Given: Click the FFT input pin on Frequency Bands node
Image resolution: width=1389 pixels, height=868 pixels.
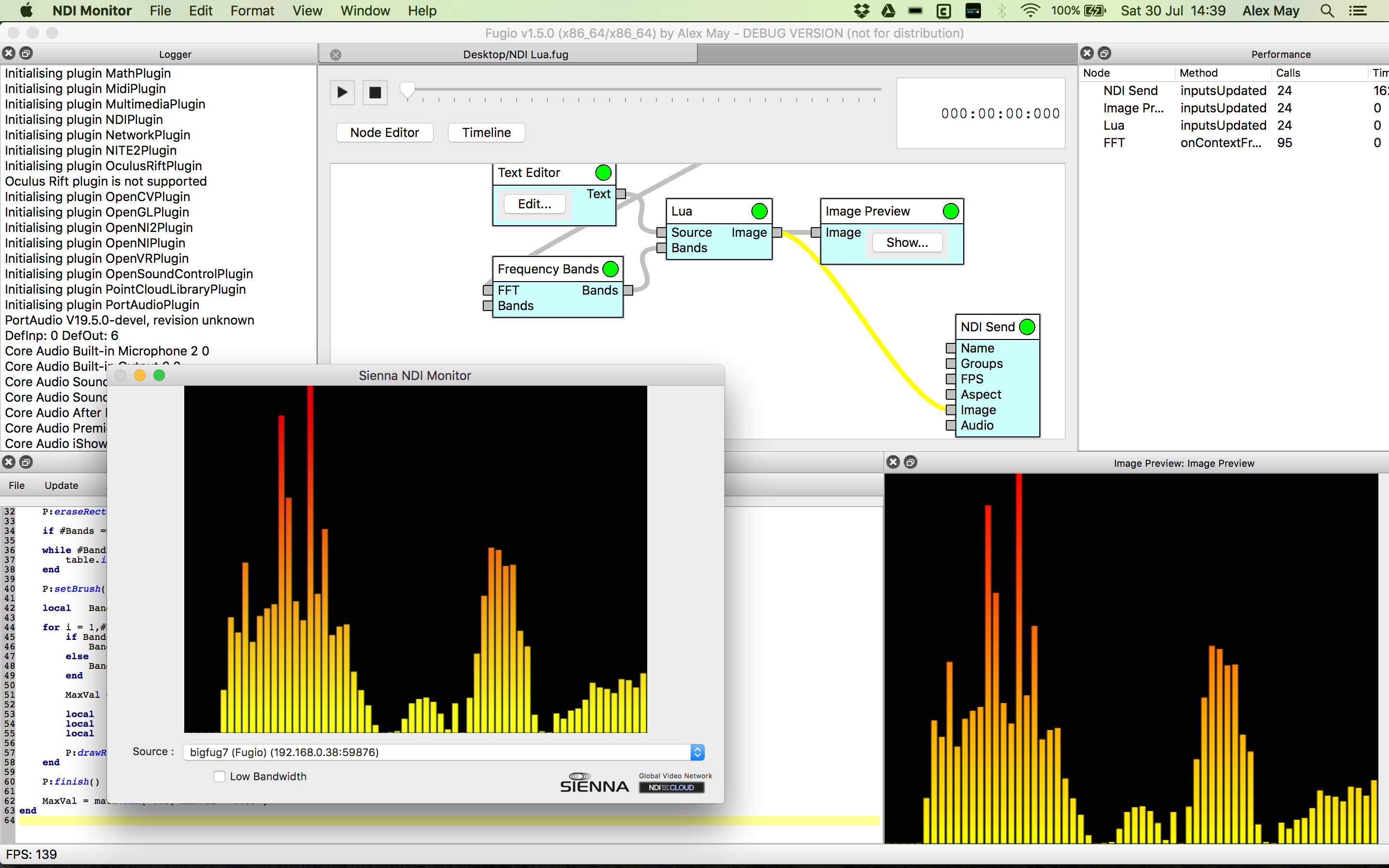Looking at the screenshot, I should 488,290.
